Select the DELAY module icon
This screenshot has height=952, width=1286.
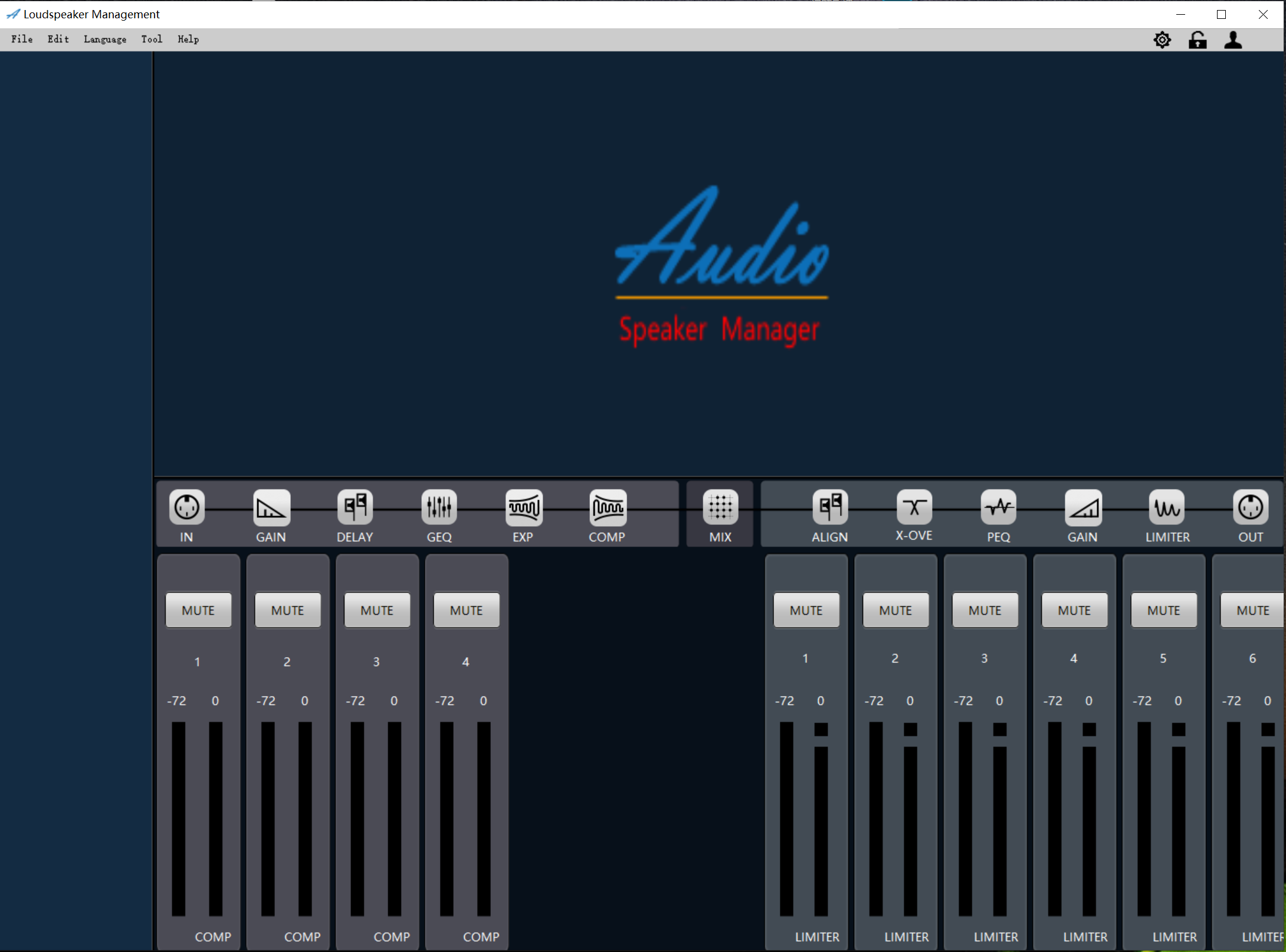355,507
